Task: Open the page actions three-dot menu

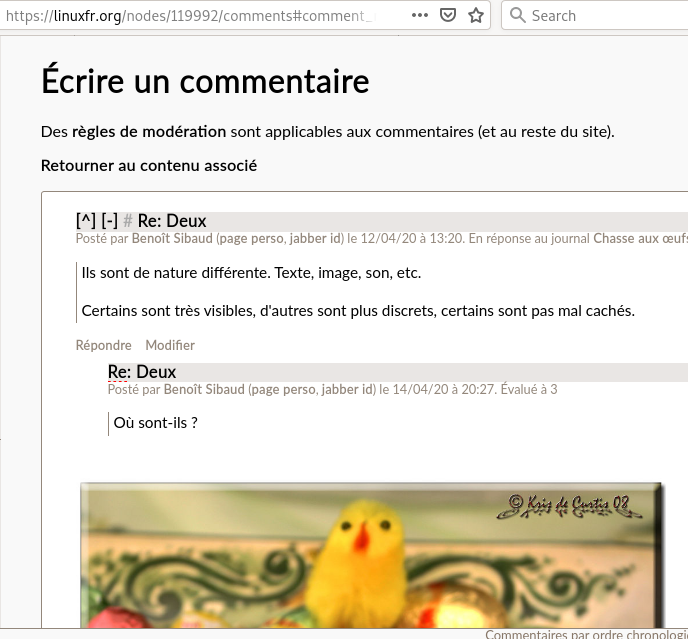Action: click(420, 15)
